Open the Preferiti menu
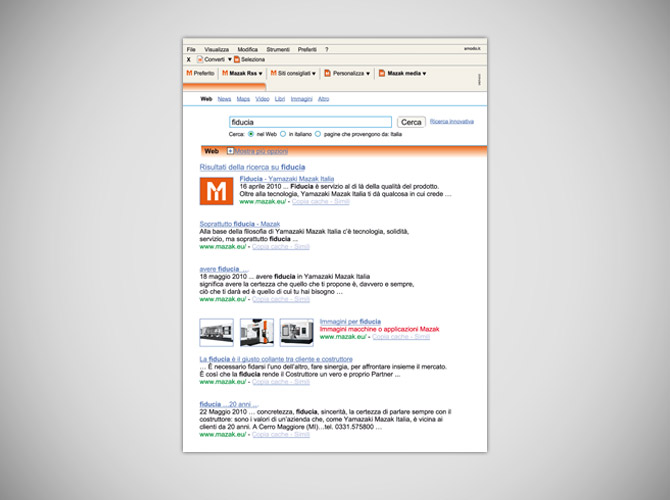The width and height of the screenshot is (670, 500). (x=307, y=50)
